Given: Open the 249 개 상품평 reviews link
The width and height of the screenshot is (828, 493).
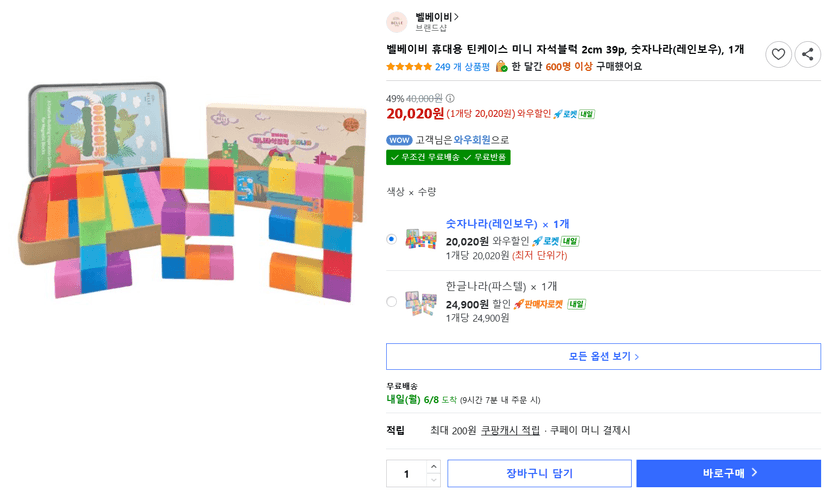Looking at the screenshot, I should point(462,67).
